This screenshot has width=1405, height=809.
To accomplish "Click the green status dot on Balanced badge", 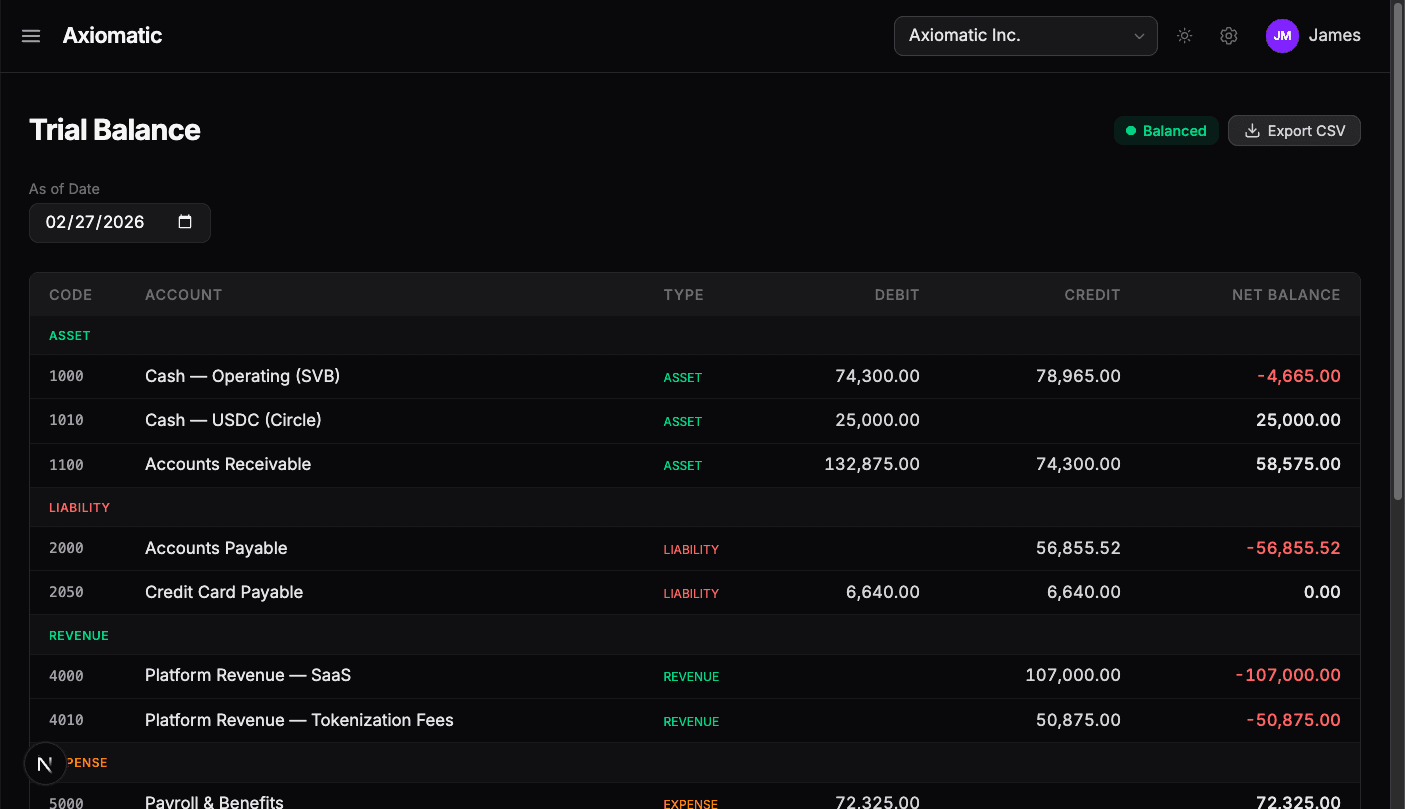I will [1131, 130].
